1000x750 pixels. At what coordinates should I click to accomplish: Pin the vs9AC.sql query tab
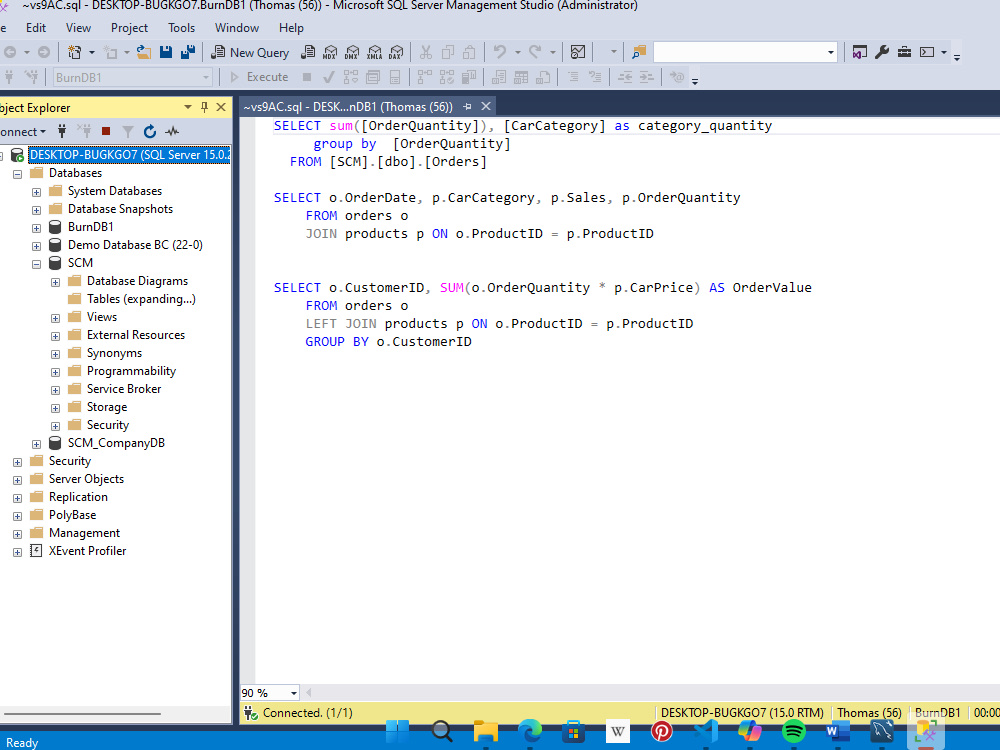tap(467, 107)
